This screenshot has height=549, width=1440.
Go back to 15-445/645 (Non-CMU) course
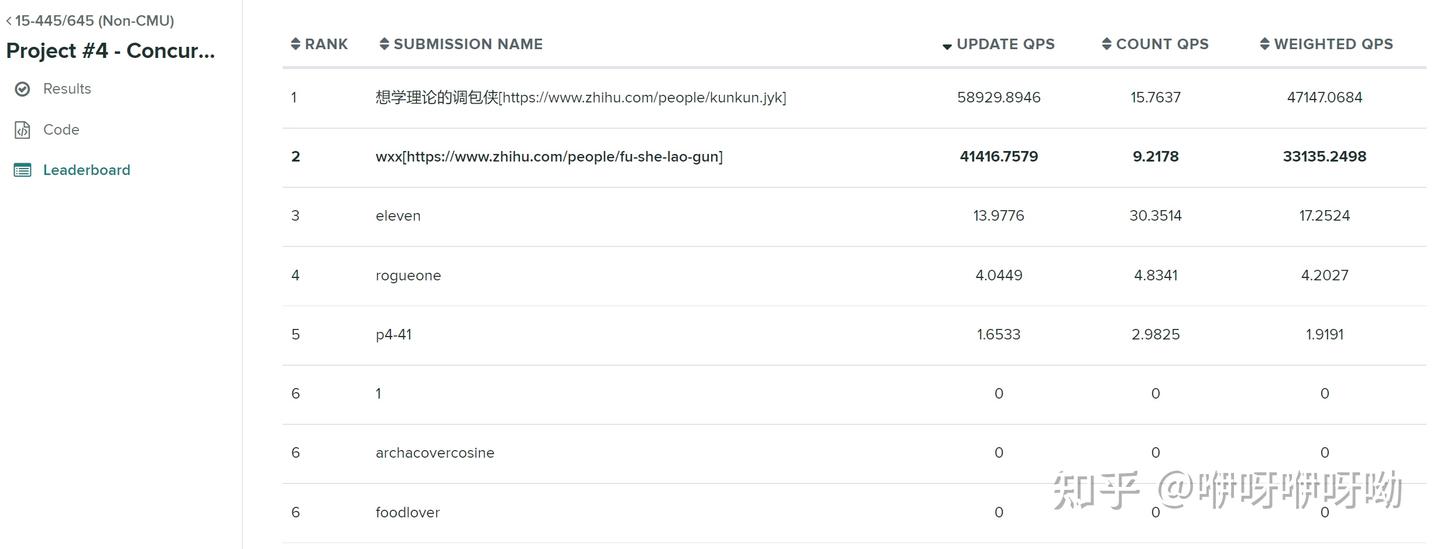[90, 20]
